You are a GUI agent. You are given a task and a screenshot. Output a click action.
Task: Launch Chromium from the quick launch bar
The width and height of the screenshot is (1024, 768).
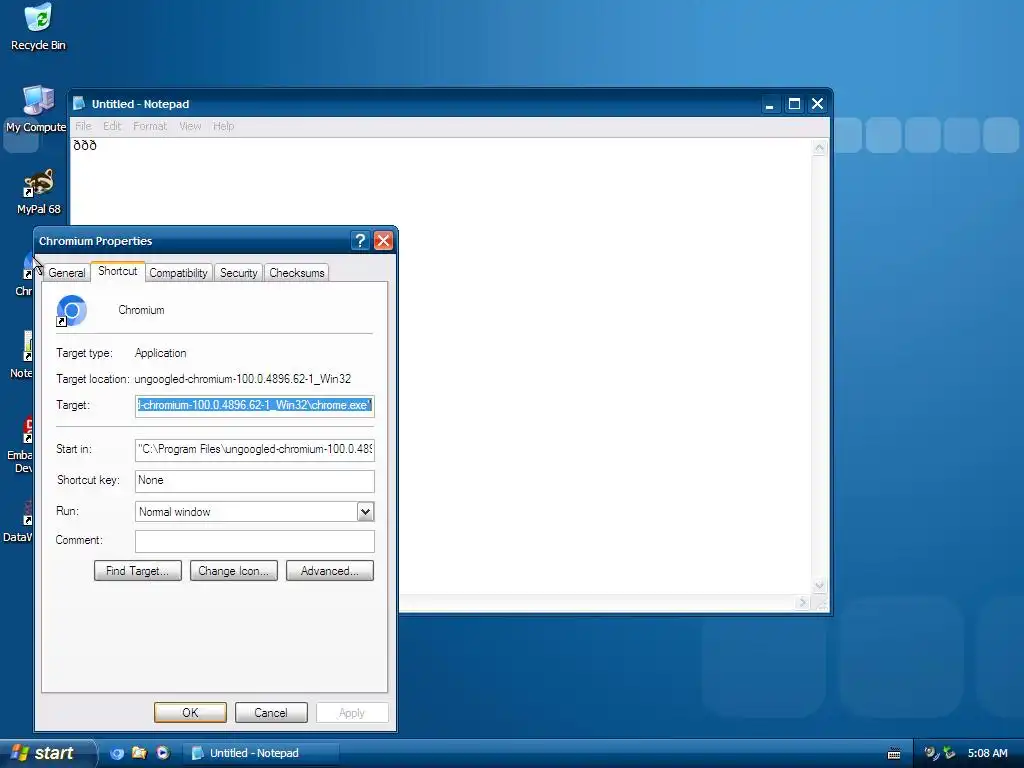click(x=117, y=753)
